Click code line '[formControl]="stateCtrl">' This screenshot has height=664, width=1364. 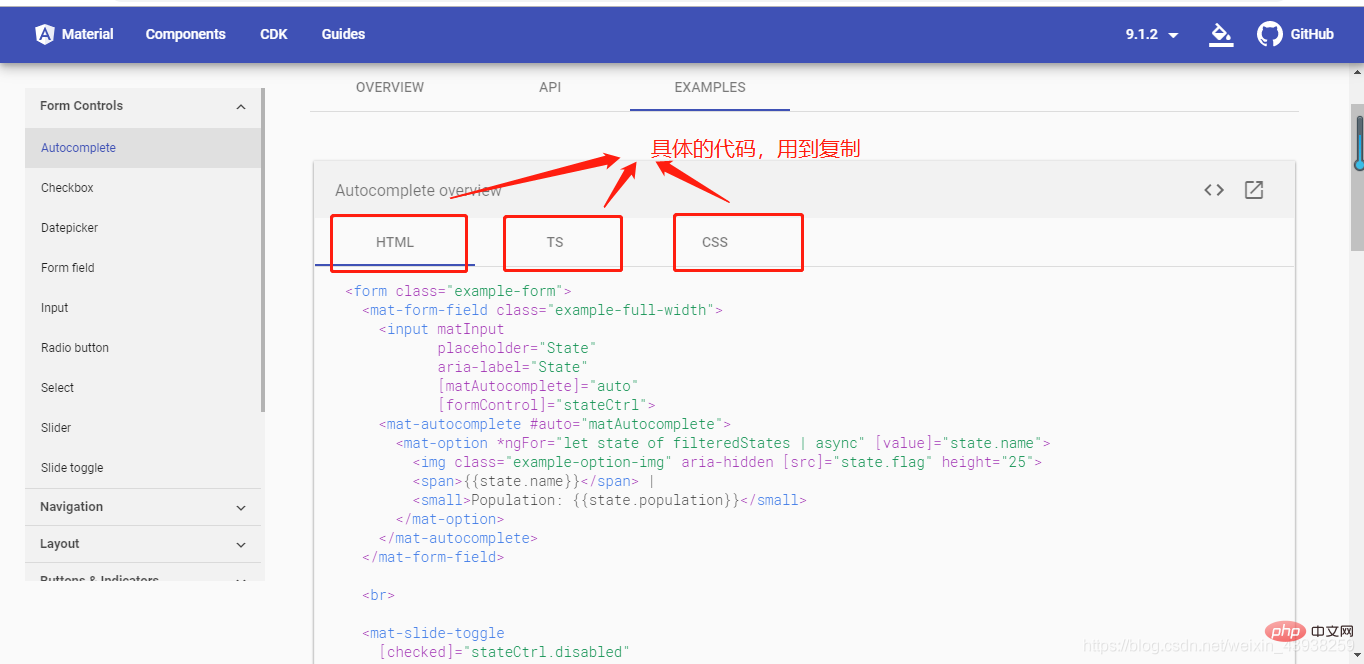[x=546, y=405]
